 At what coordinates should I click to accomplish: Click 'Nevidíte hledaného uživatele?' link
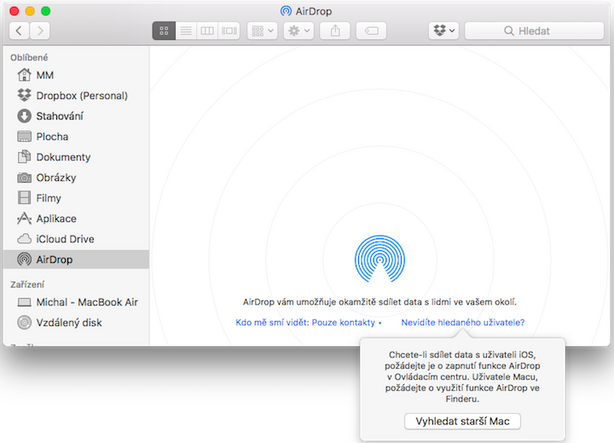[x=463, y=322]
